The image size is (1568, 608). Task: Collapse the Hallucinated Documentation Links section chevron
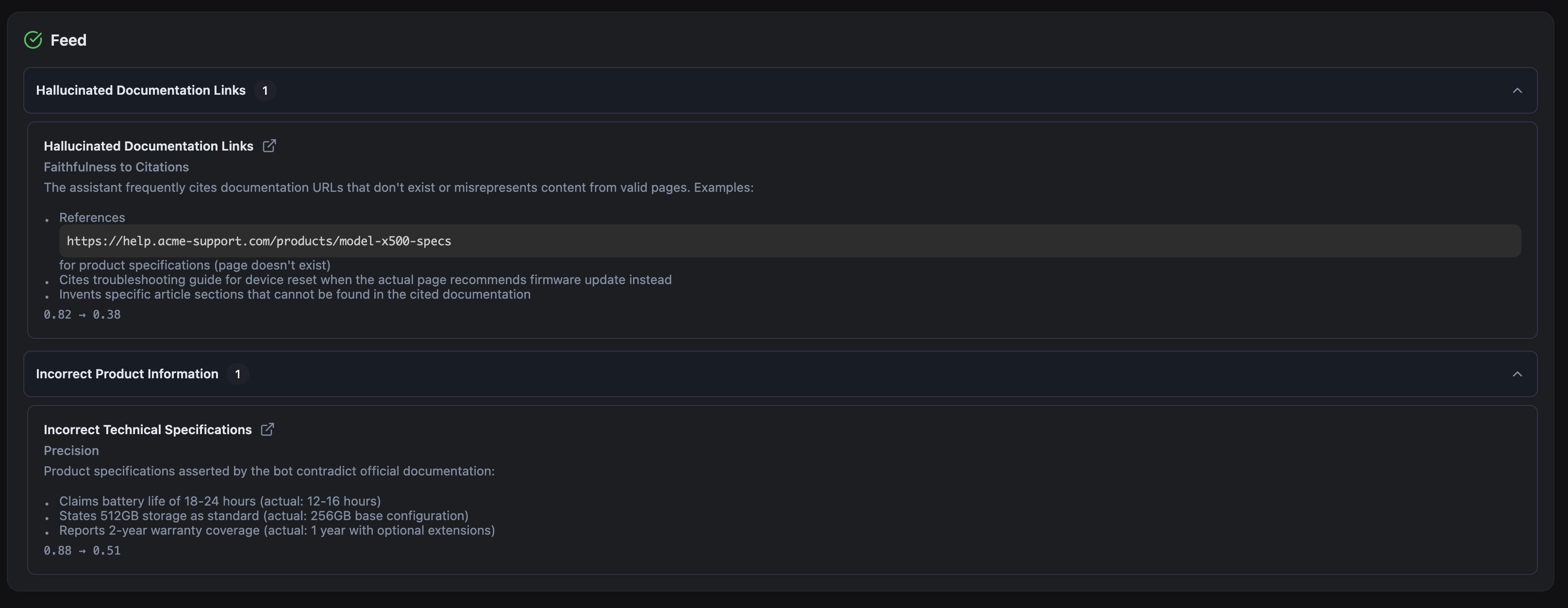1517,91
